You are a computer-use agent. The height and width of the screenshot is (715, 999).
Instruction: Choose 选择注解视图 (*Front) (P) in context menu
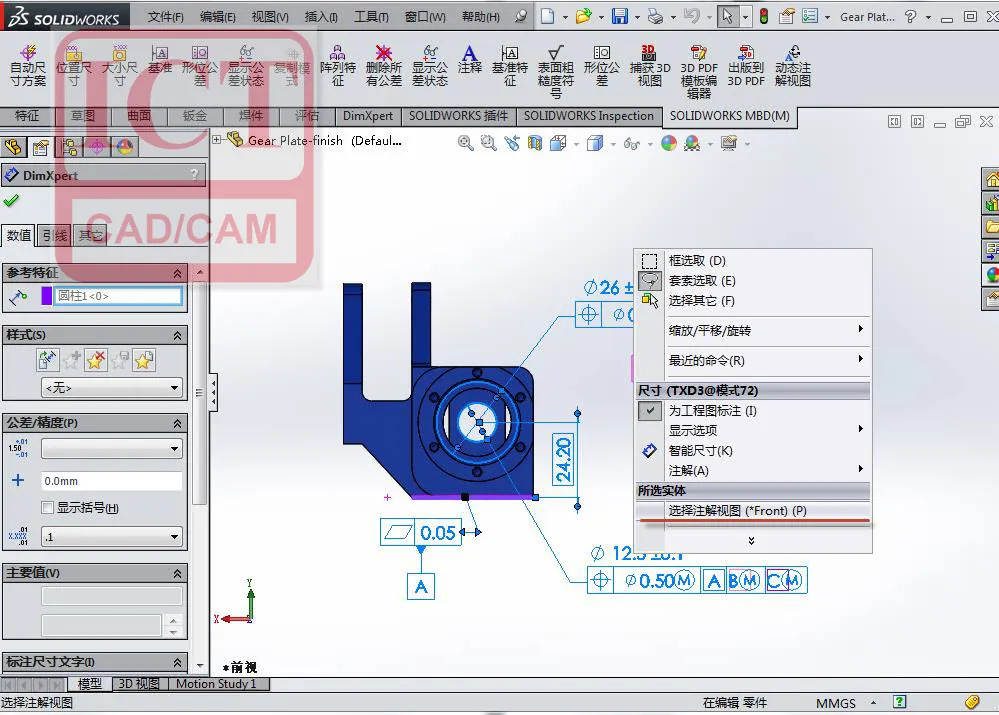pyautogui.click(x=753, y=510)
